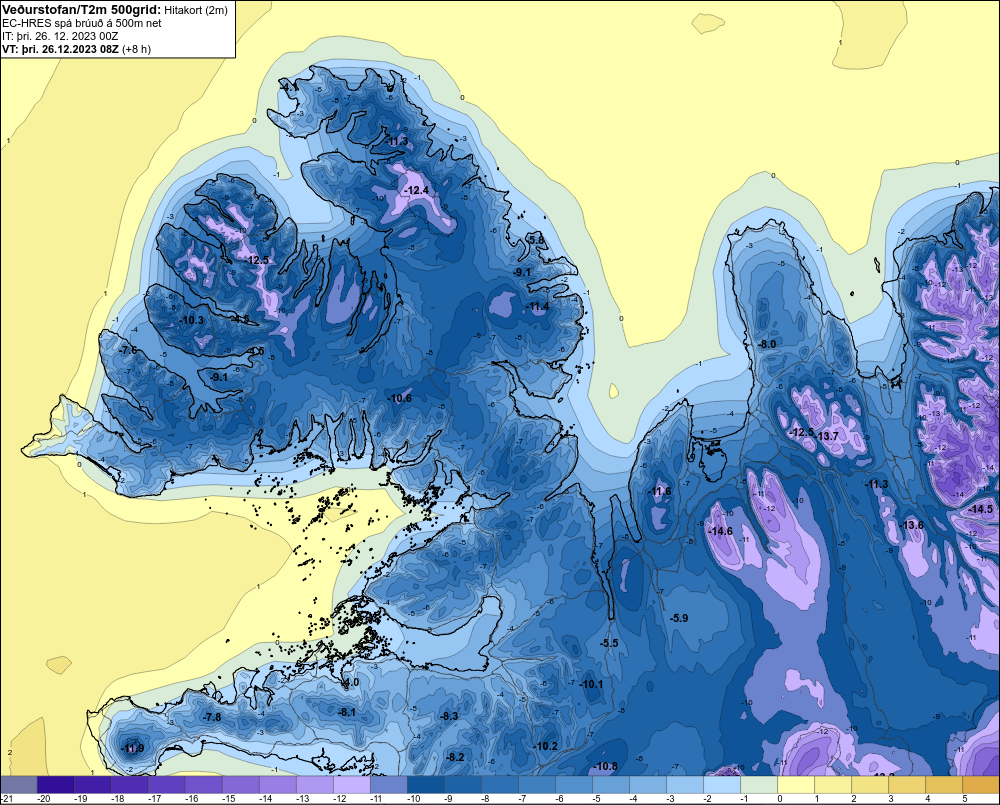Click the valid time "VT: þri. 26.12.2023 08Z"
Image resolution: width=1000 pixels, height=805 pixels.
click(60, 49)
